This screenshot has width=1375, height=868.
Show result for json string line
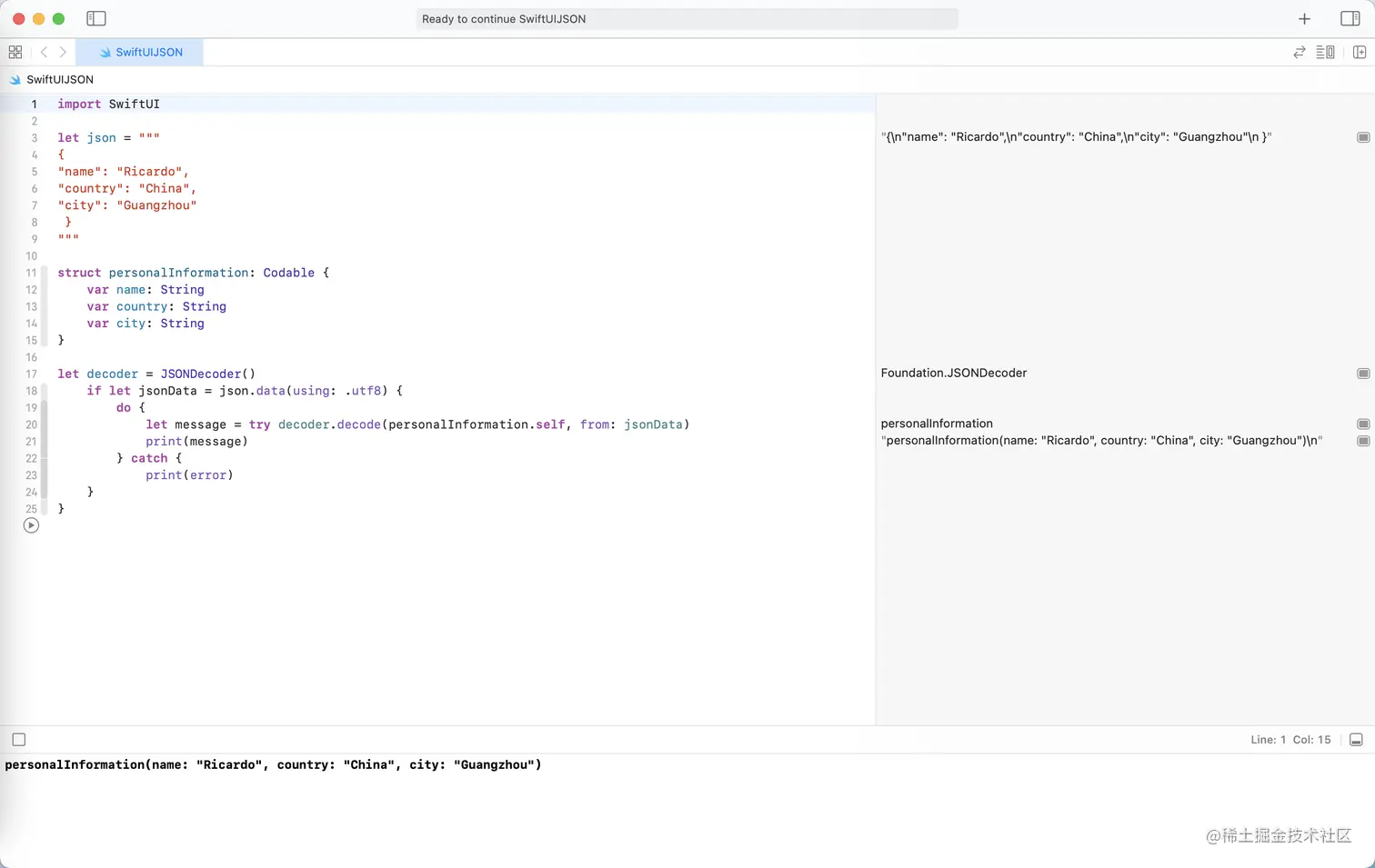click(x=1362, y=137)
